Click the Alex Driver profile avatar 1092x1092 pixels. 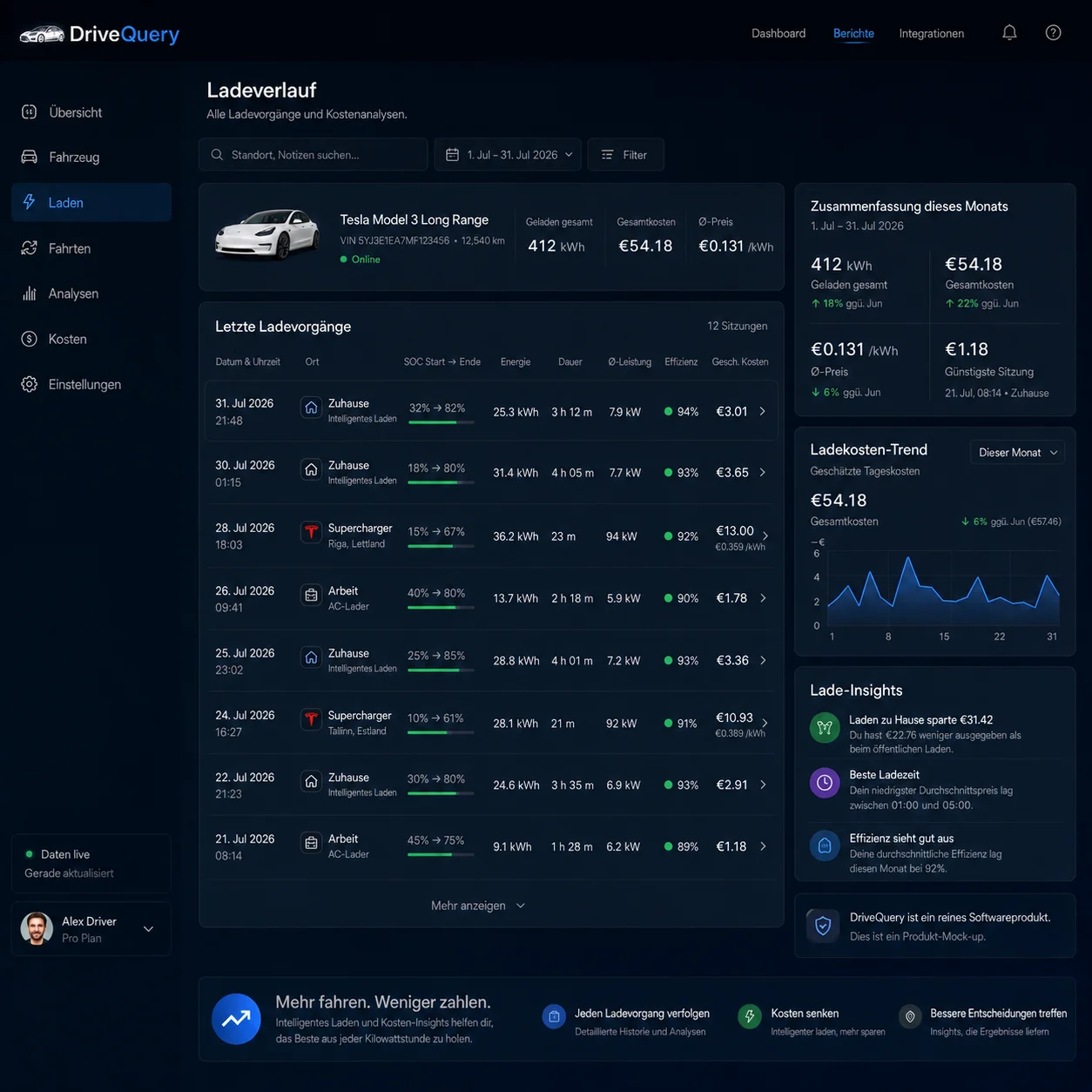click(37, 929)
